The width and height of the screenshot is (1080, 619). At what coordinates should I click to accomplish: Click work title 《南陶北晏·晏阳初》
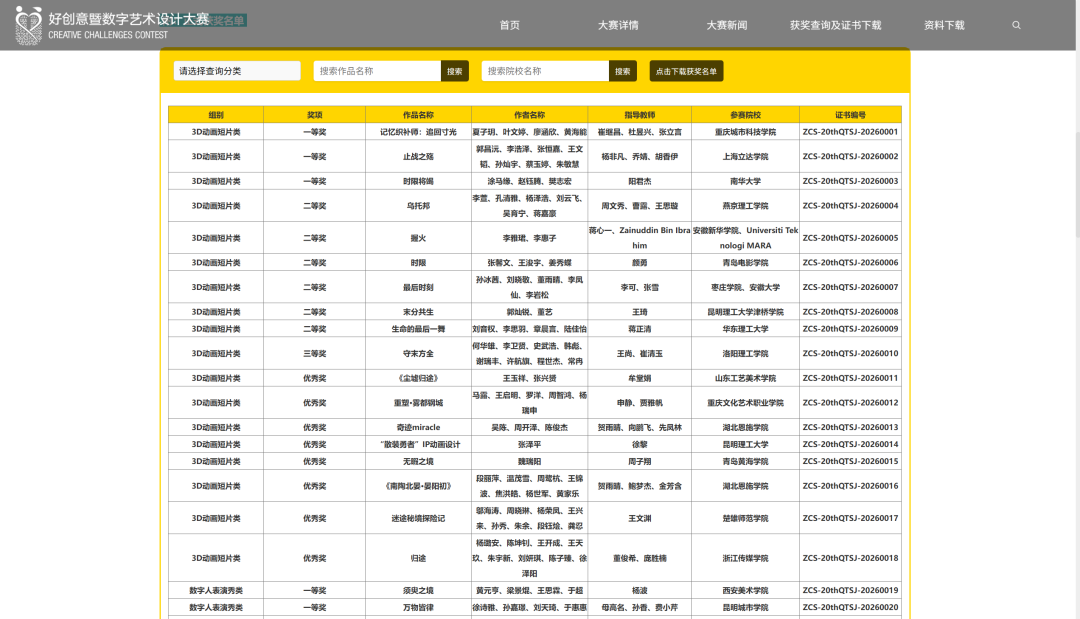[418, 486]
